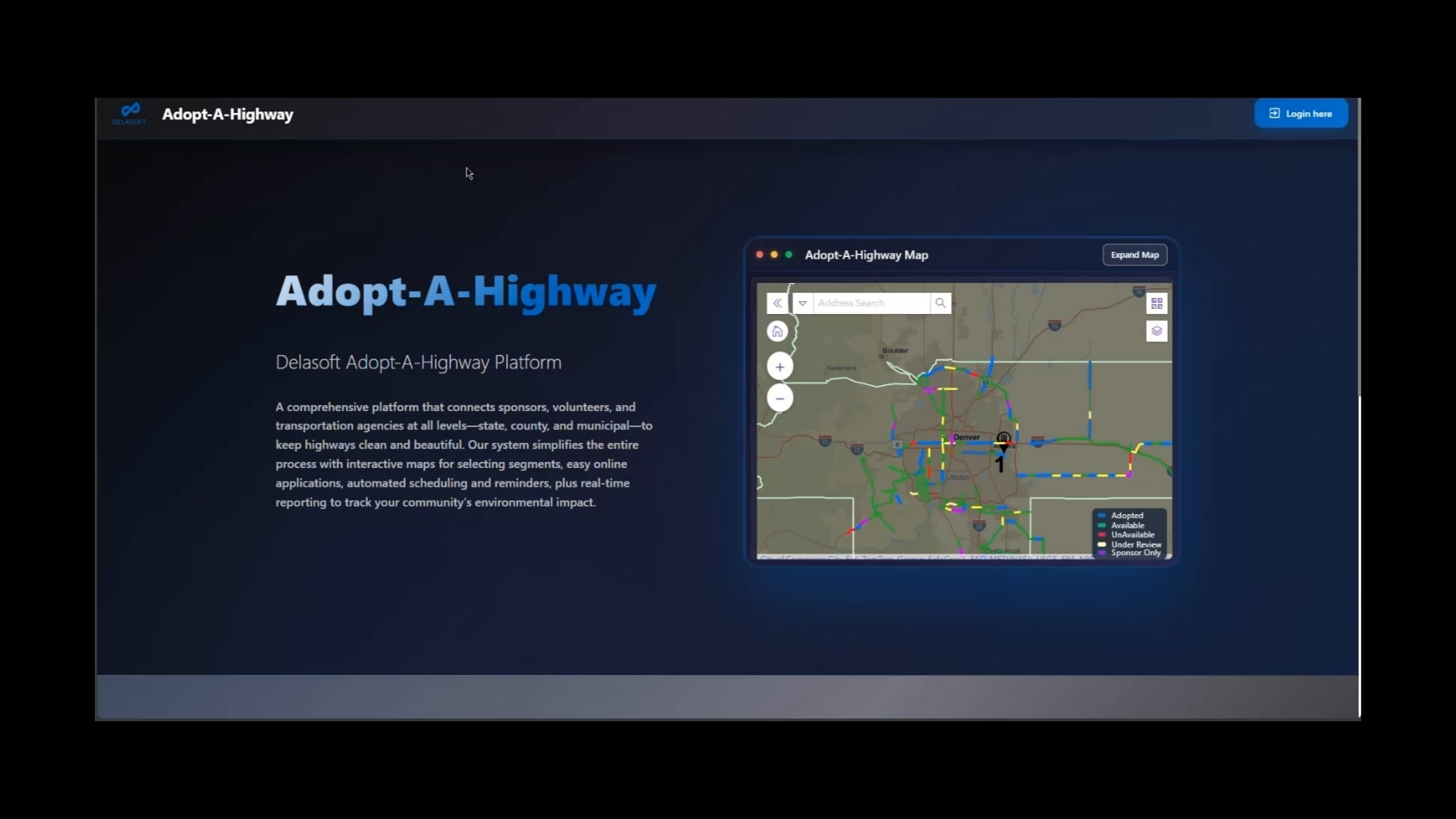The image size is (1456, 819).
Task: Click the Adopt-A-Highway header title
Action: (x=227, y=115)
